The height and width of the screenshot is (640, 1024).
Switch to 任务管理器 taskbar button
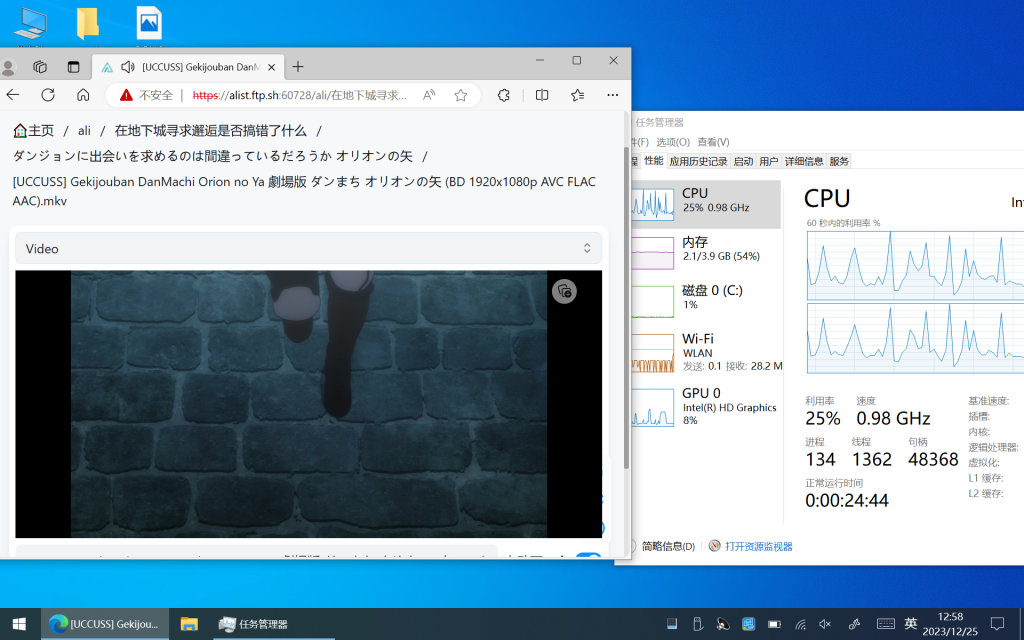click(x=274, y=624)
